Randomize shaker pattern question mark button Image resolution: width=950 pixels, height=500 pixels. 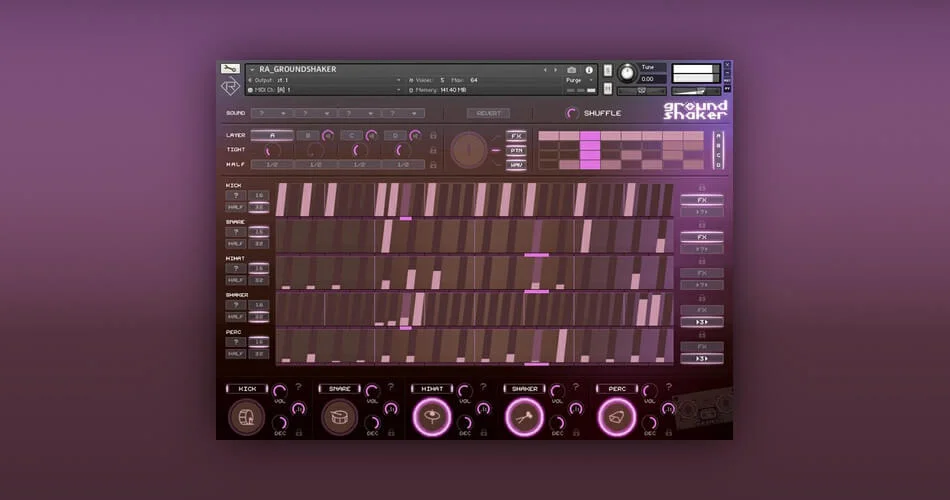pos(236,305)
